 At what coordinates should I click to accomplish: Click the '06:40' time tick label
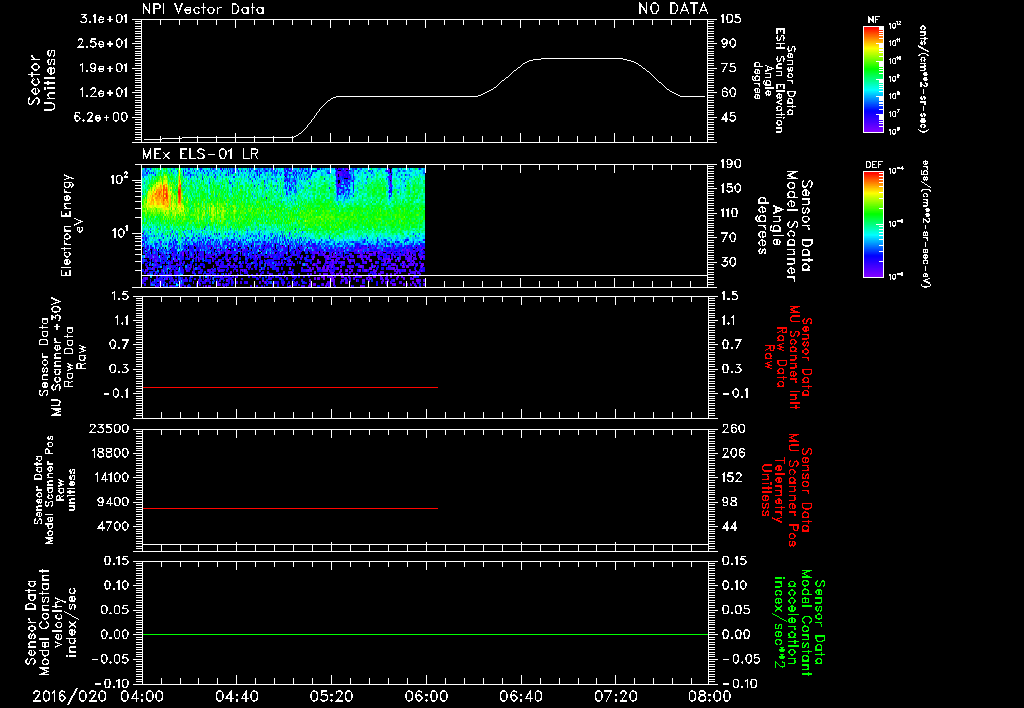pyautogui.click(x=521, y=696)
